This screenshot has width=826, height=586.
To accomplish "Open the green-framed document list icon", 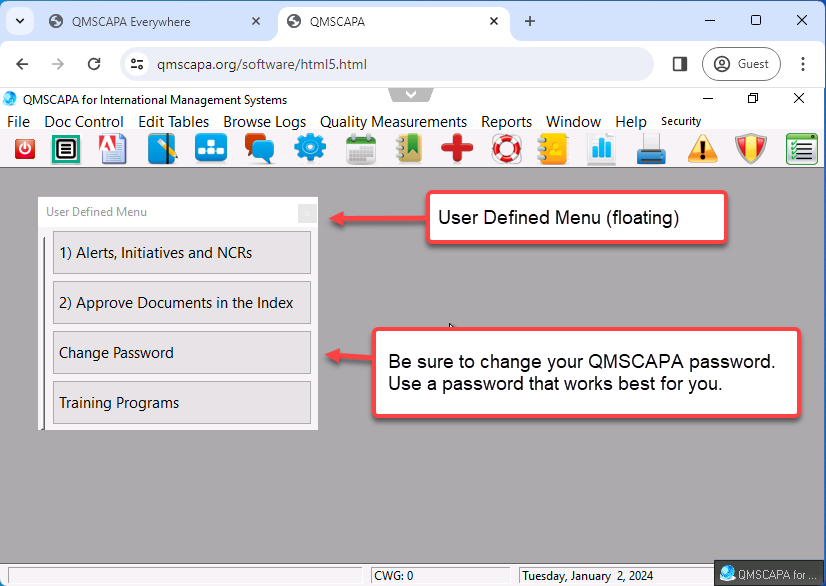I will [66, 149].
